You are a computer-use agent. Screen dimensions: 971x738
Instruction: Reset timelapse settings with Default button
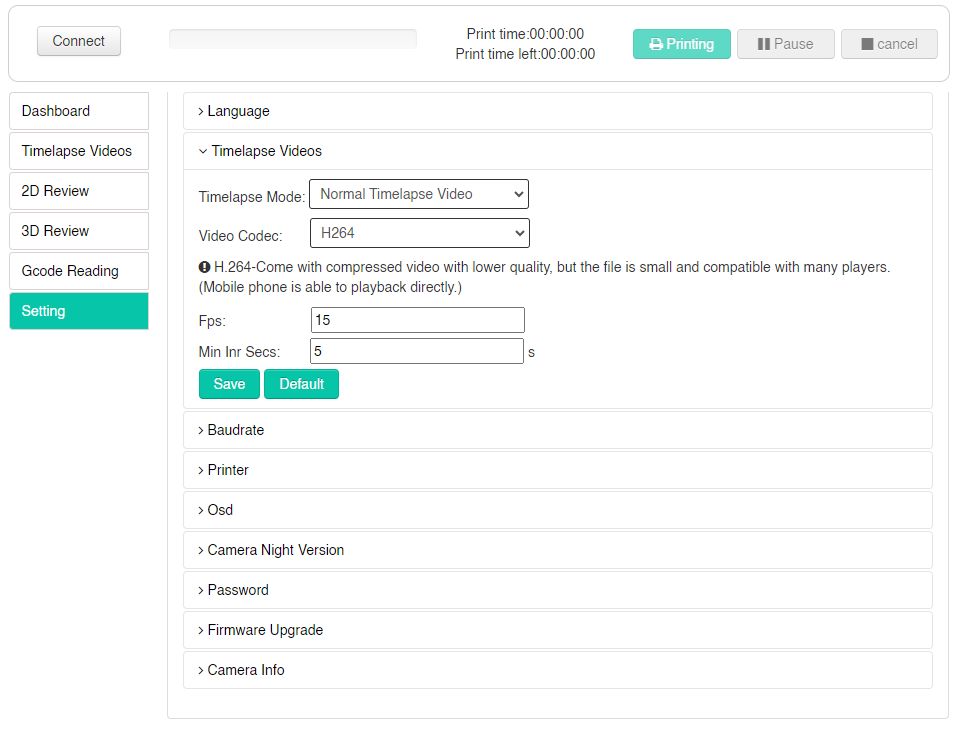tap(301, 384)
